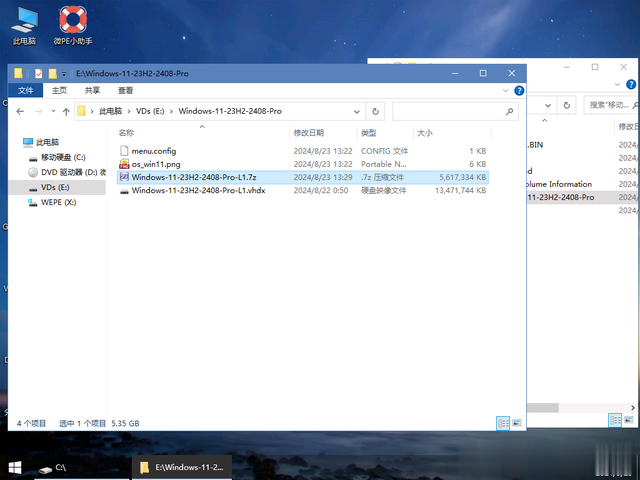Select the os_win11.png file
640x480 pixels.
[x=156, y=164]
